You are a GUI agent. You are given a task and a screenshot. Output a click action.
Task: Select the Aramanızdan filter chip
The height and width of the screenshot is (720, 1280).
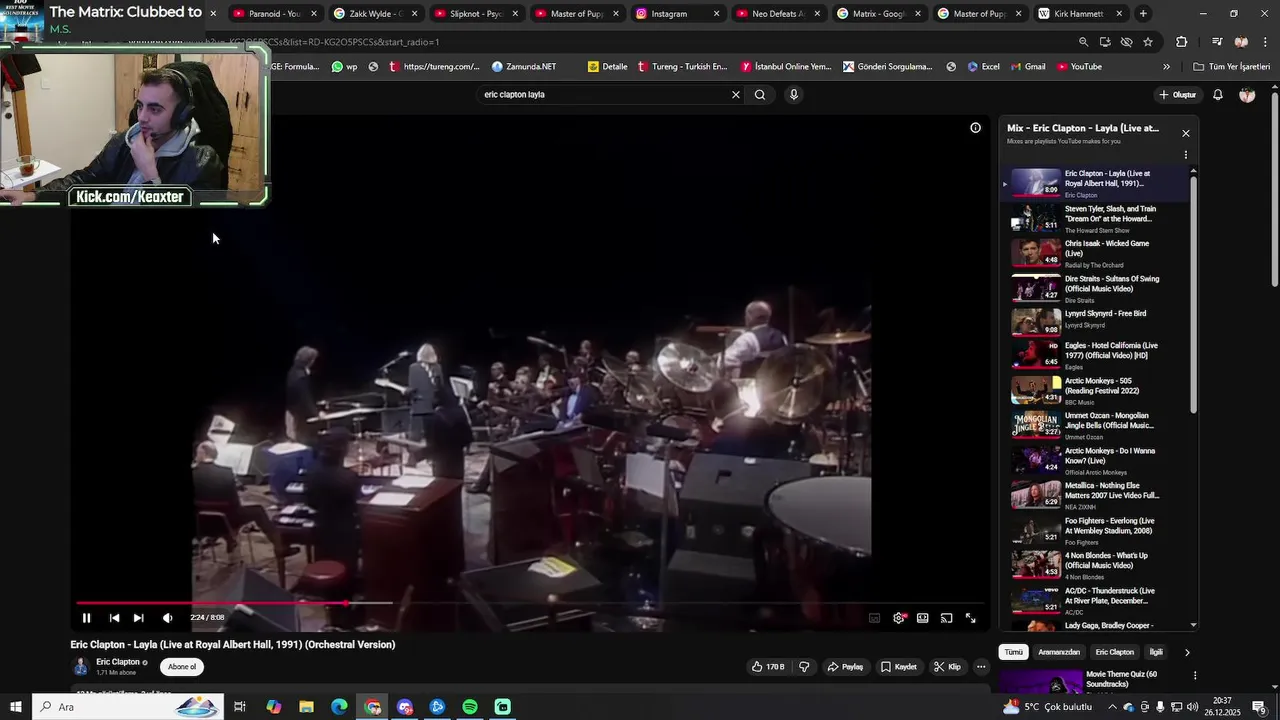click(1059, 652)
